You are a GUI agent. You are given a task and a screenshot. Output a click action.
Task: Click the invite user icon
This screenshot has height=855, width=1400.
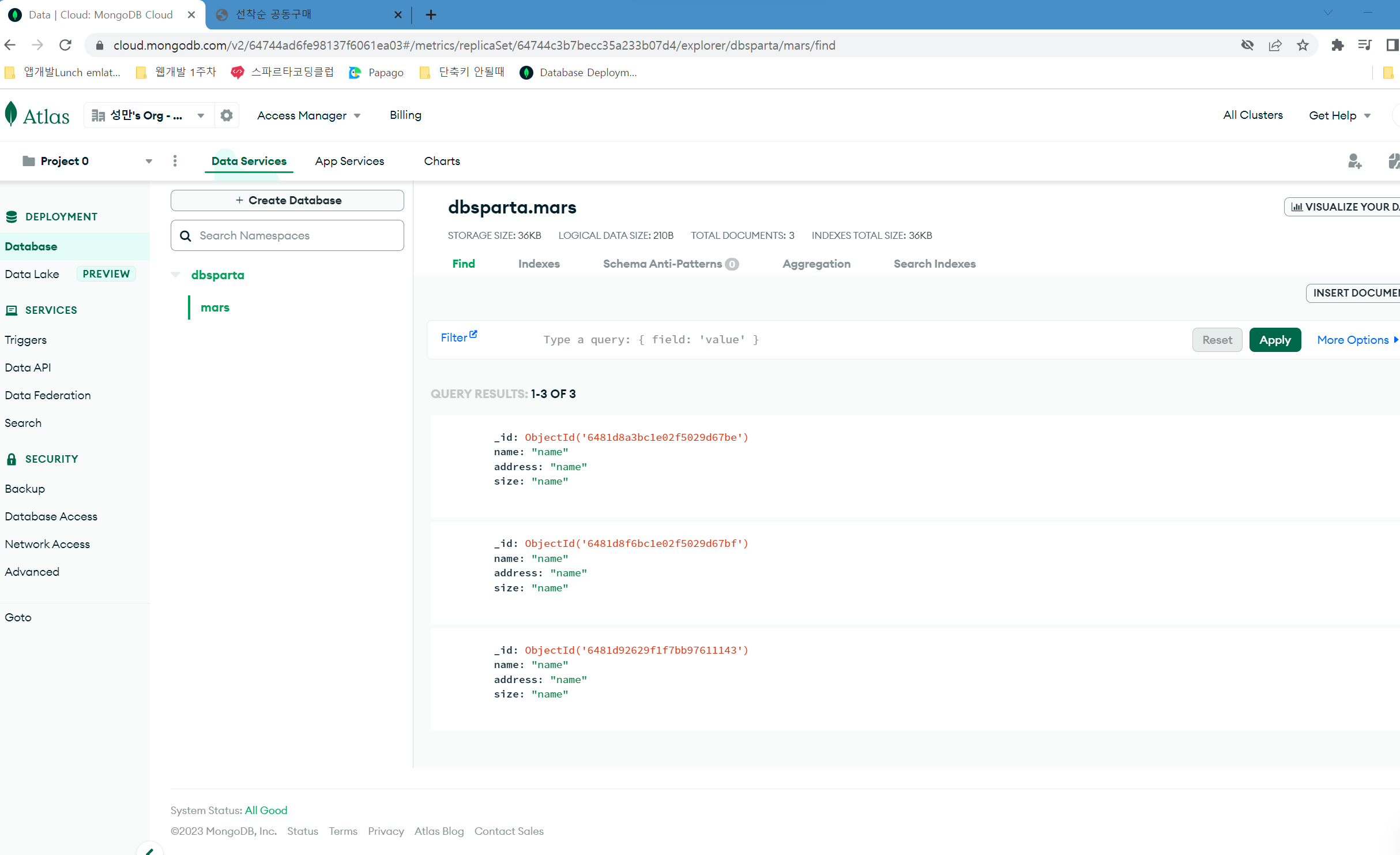(x=1354, y=161)
